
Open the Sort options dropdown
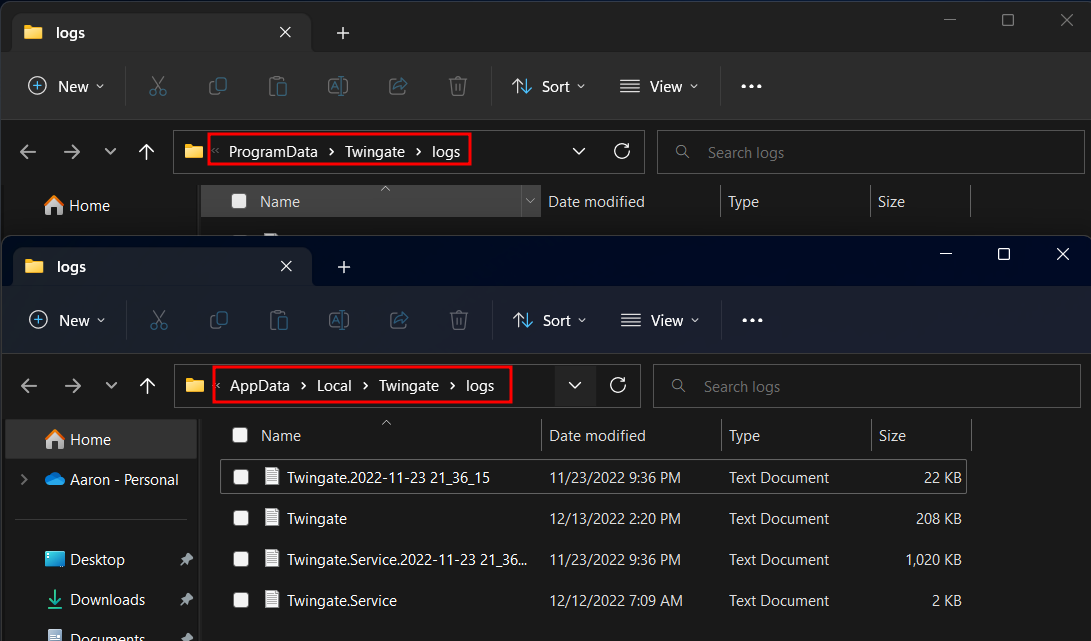click(x=549, y=320)
